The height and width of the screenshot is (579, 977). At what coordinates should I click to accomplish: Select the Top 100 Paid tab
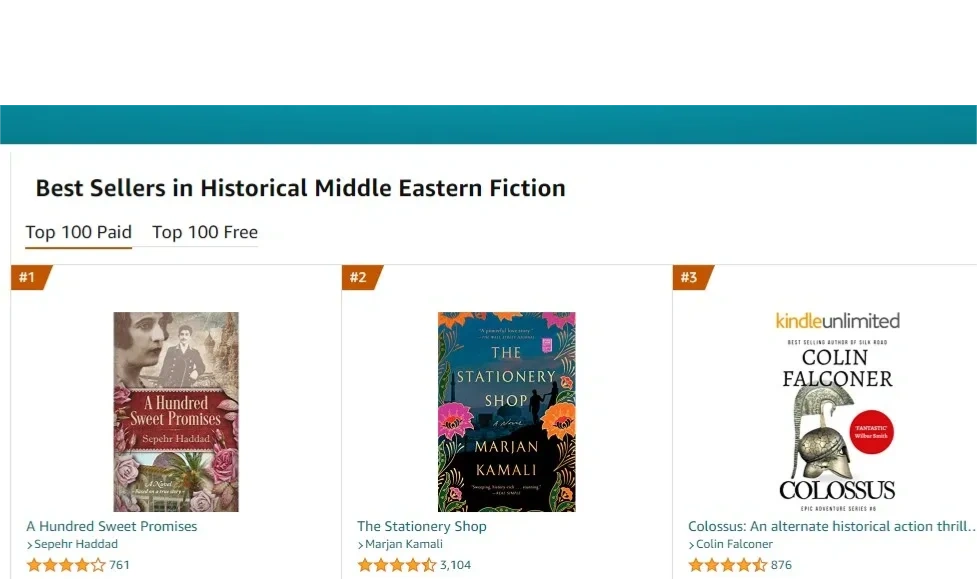(79, 233)
